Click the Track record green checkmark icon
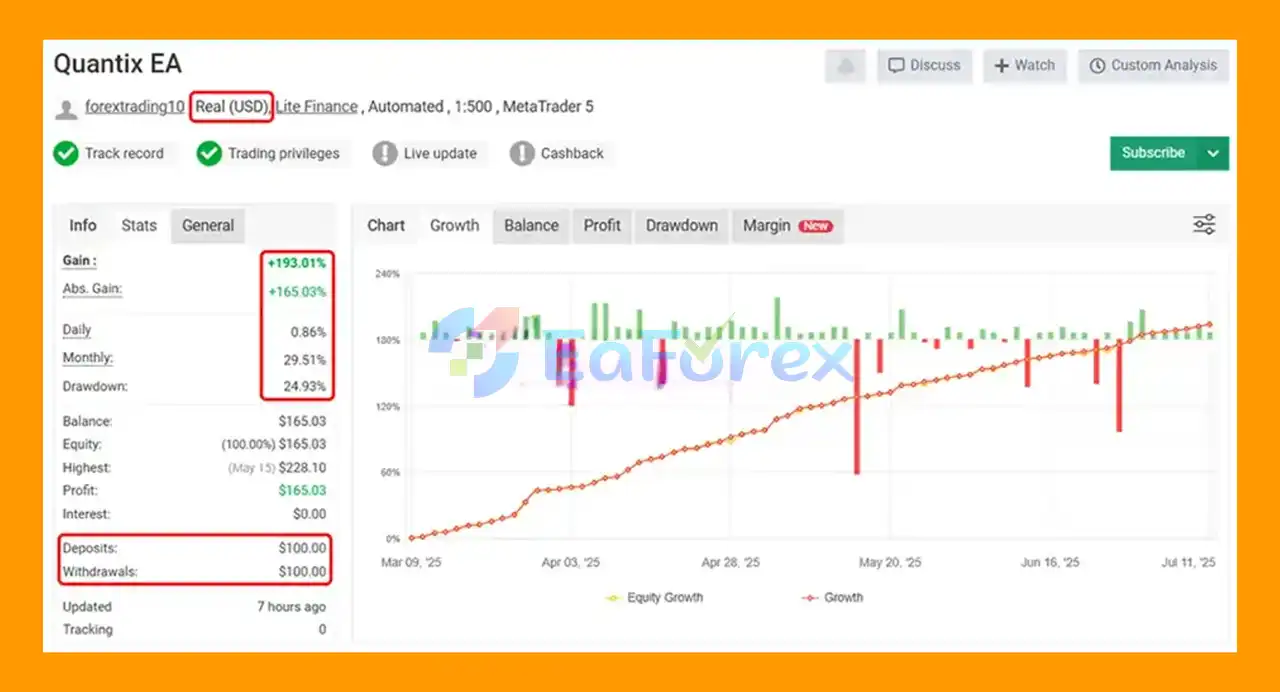The height and width of the screenshot is (692, 1280). click(66, 153)
